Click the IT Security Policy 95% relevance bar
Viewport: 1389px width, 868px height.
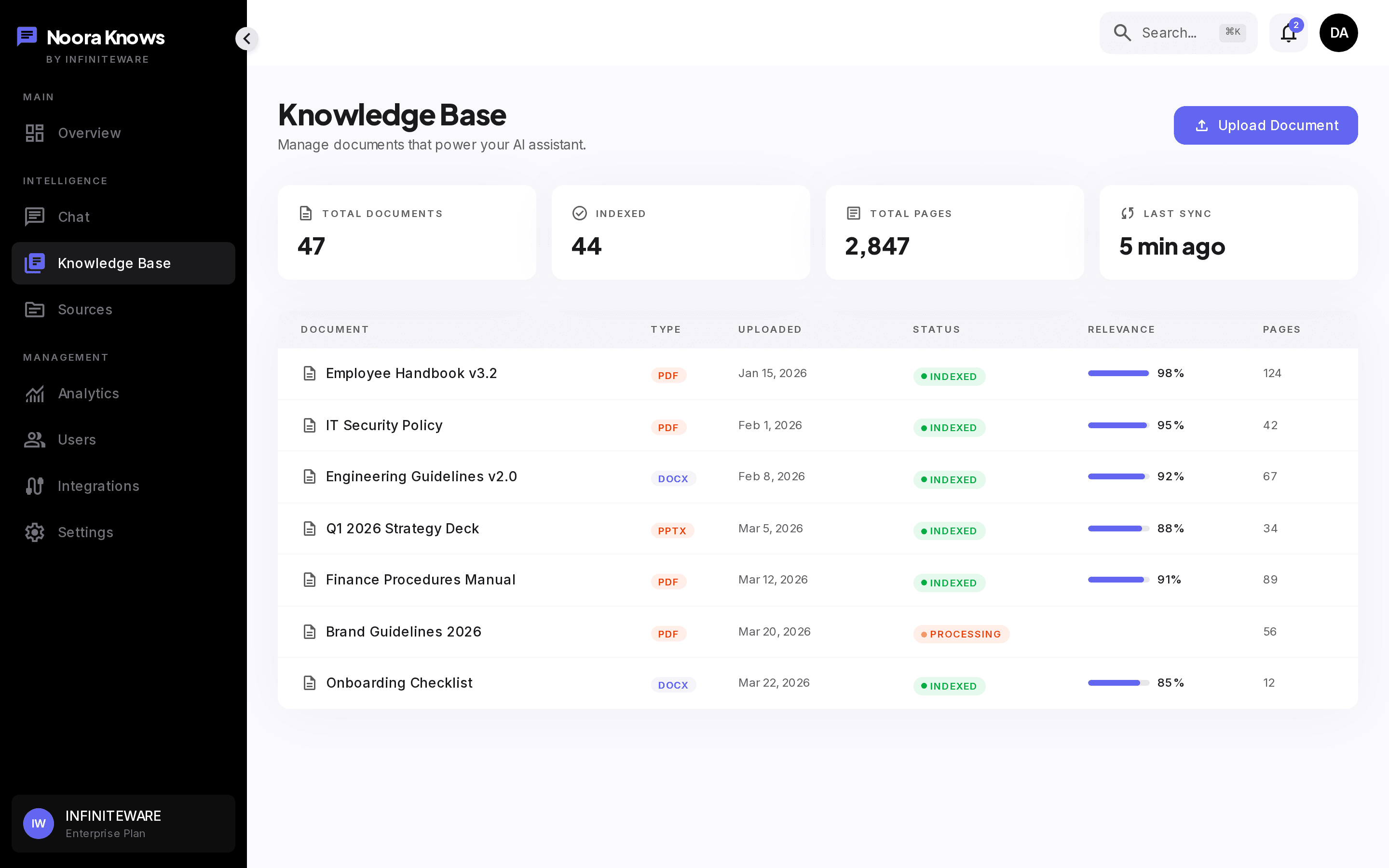point(1118,425)
